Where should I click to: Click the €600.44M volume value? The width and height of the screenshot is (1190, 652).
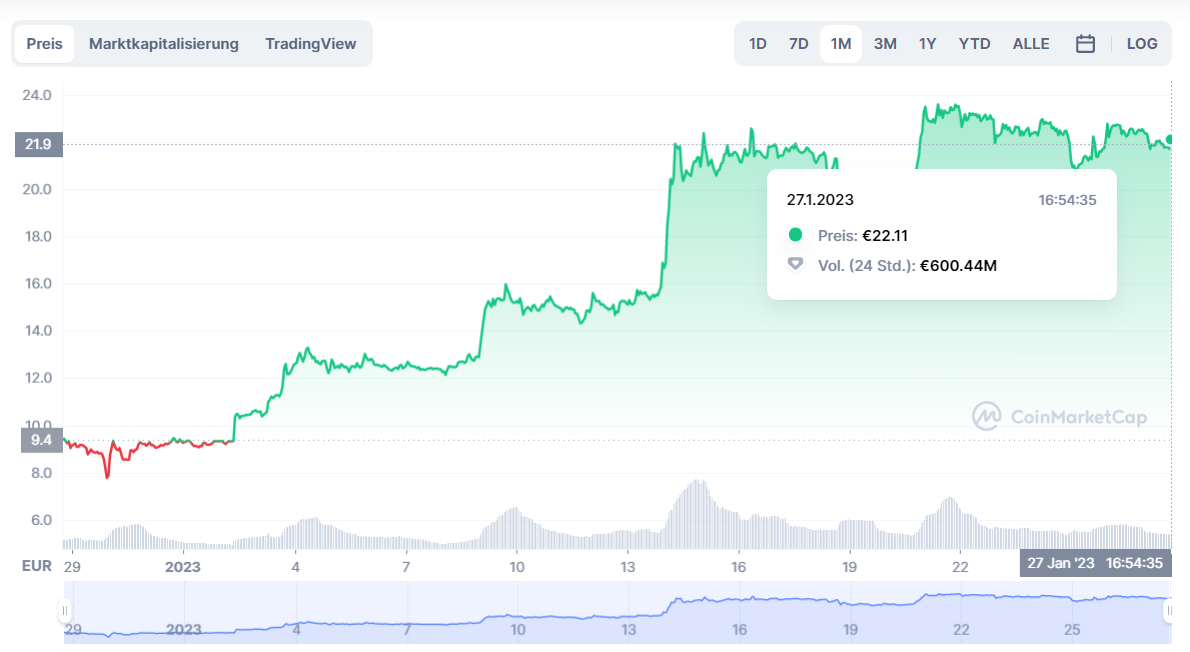pyautogui.click(x=959, y=266)
